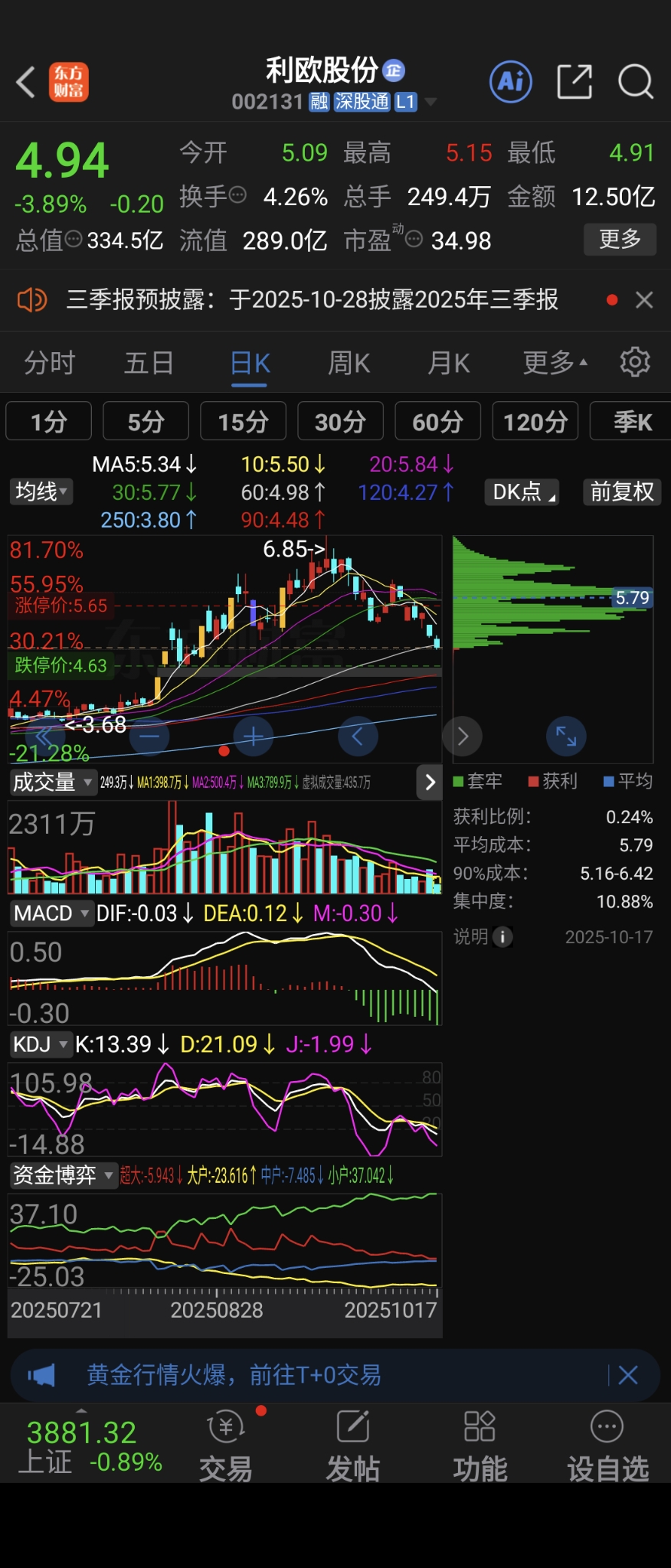Select the 5分 period
Screen dimensions: 671x1568
point(146,421)
